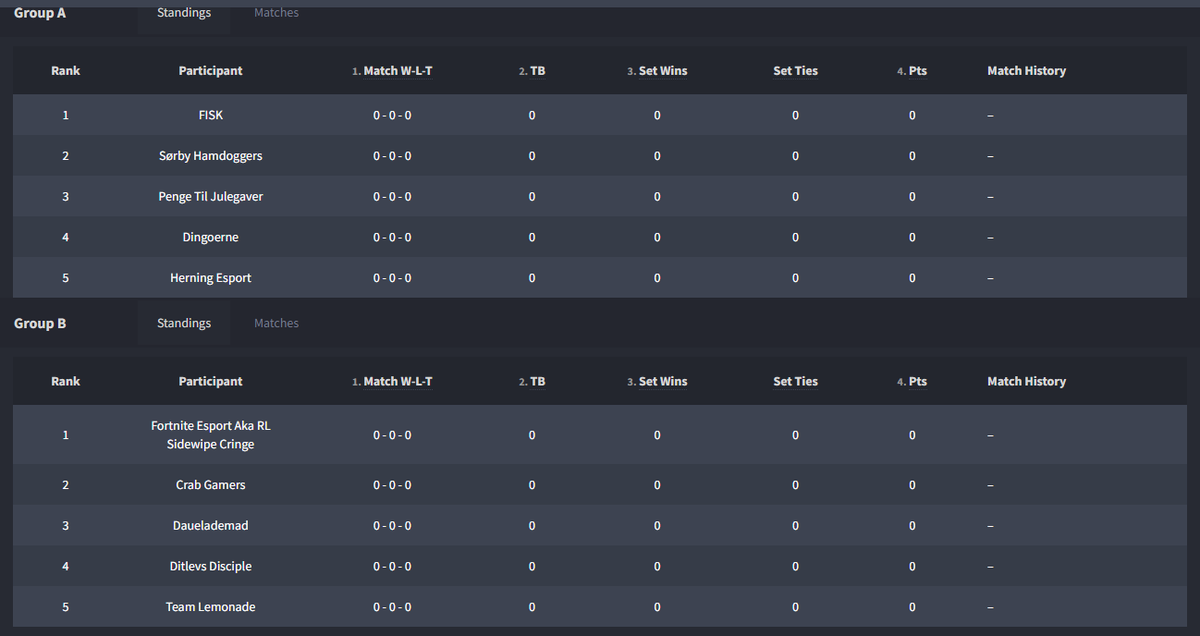Click Group A Match History header
Viewport: 1200px width, 636px height.
[x=1027, y=71]
